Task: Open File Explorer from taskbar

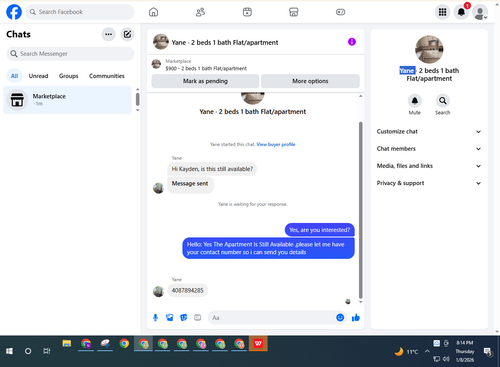Action: [x=67, y=344]
